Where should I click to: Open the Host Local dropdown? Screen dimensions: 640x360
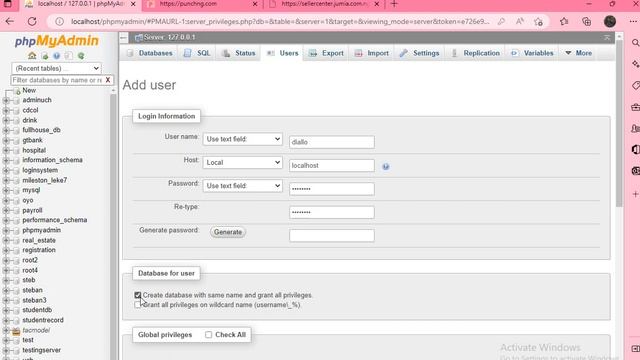click(242, 162)
